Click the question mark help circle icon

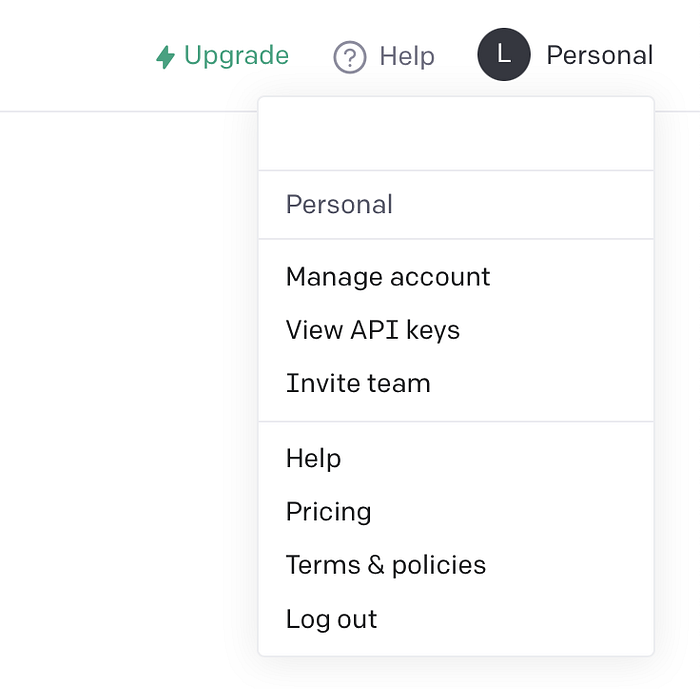tap(350, 57)
